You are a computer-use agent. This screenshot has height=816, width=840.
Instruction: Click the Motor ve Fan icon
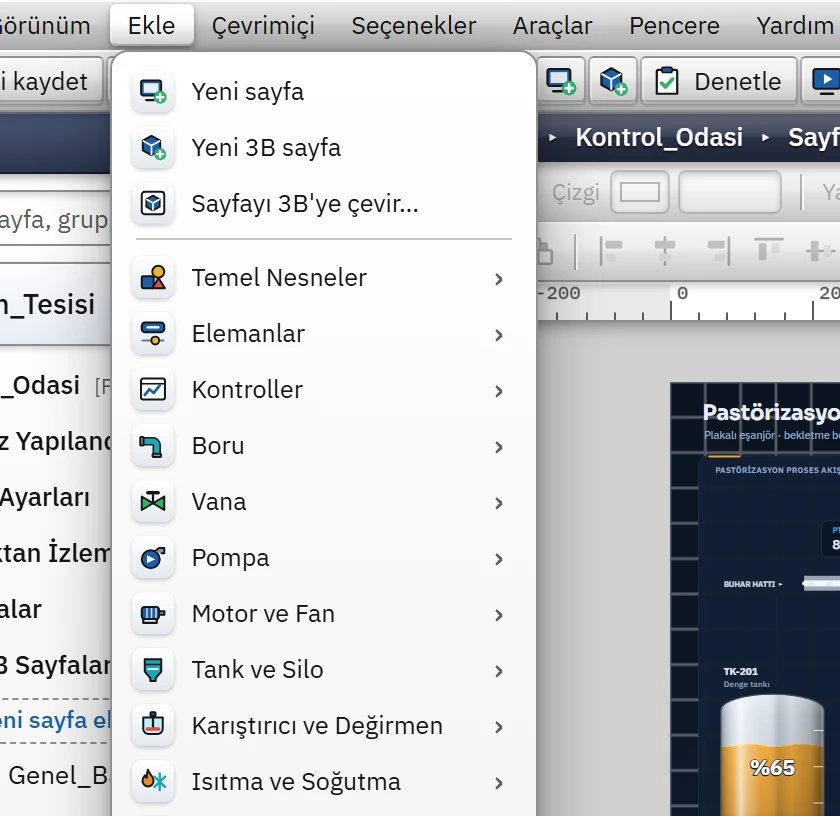(153, 614)
